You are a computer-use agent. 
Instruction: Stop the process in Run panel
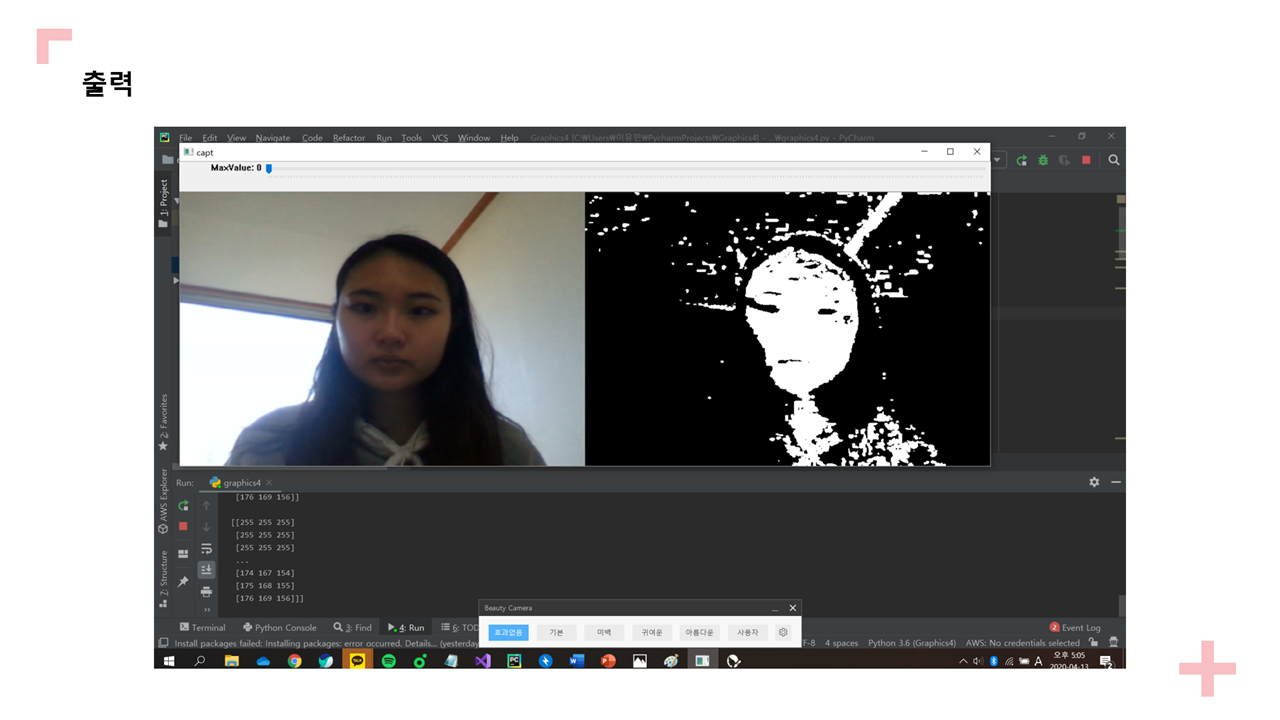(183, 526)
